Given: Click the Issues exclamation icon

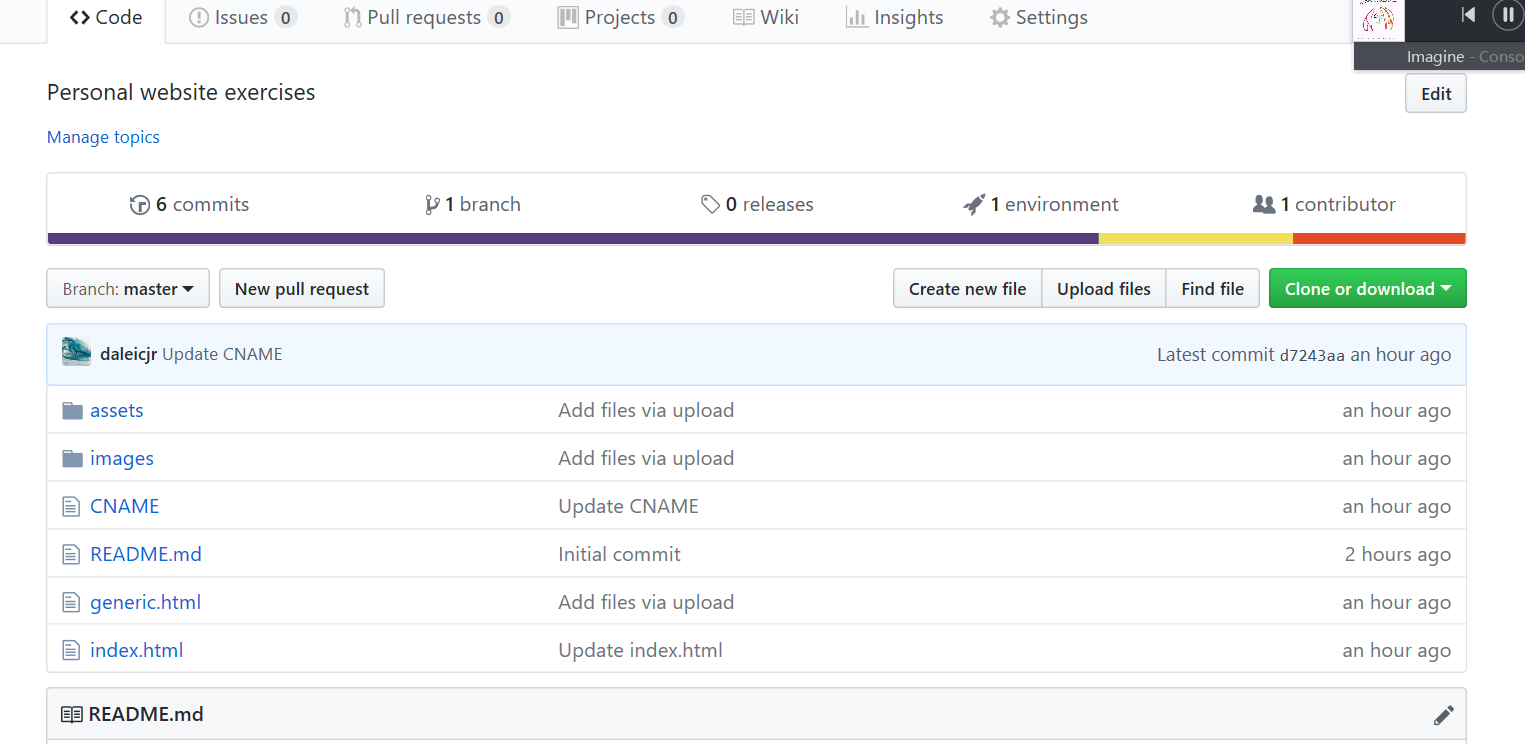Looking at the screenshot, I should (199, 18).
